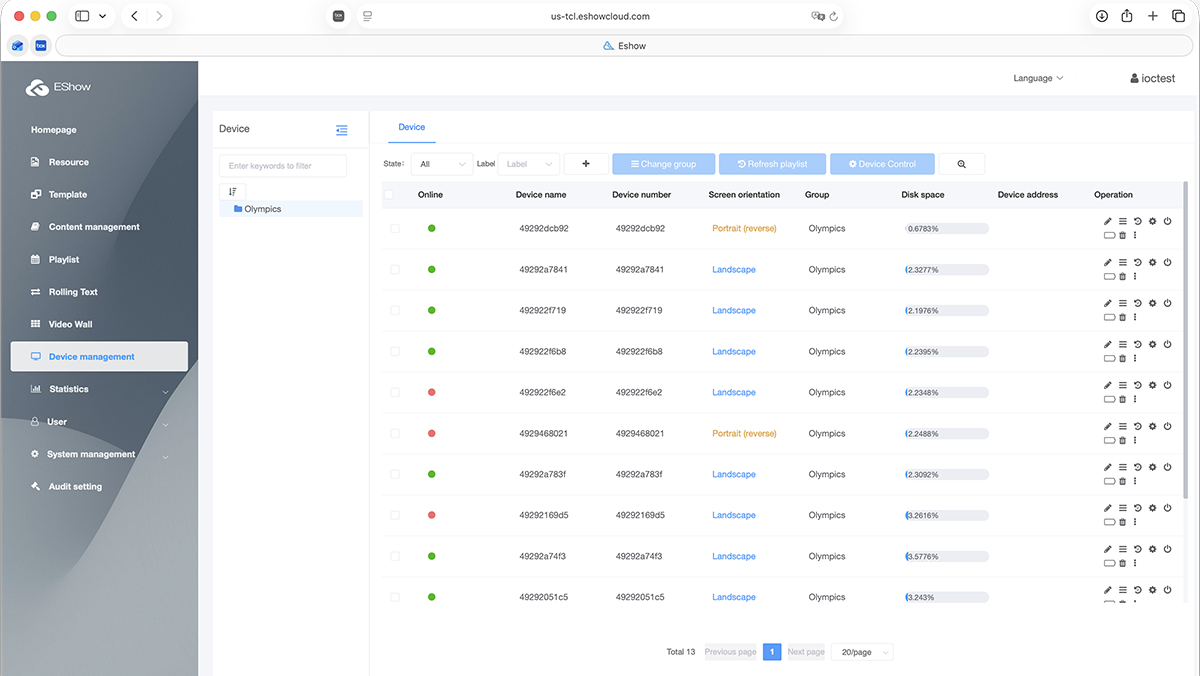This screenshot has height=676, width=1200.
Task: Check the box for device 4929468021
Action: coord(395,434)
